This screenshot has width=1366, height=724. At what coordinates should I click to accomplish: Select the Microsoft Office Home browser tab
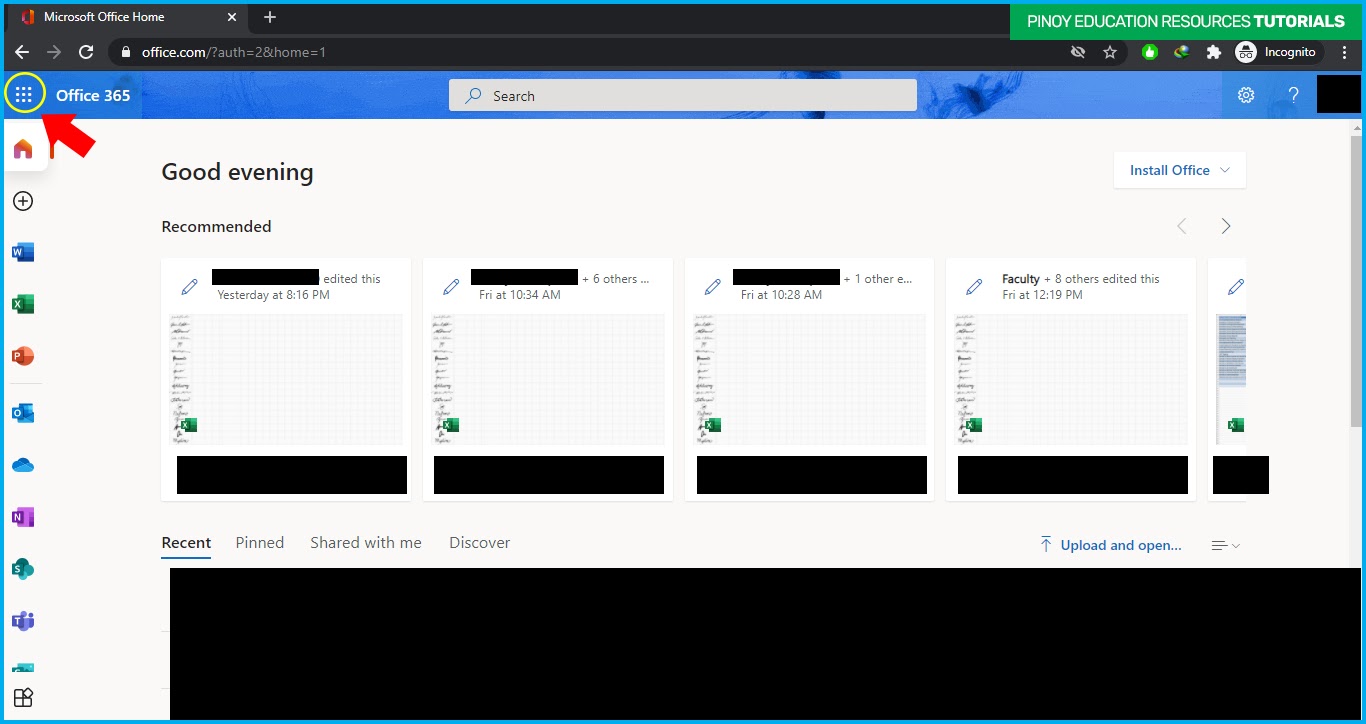(128, 17)
